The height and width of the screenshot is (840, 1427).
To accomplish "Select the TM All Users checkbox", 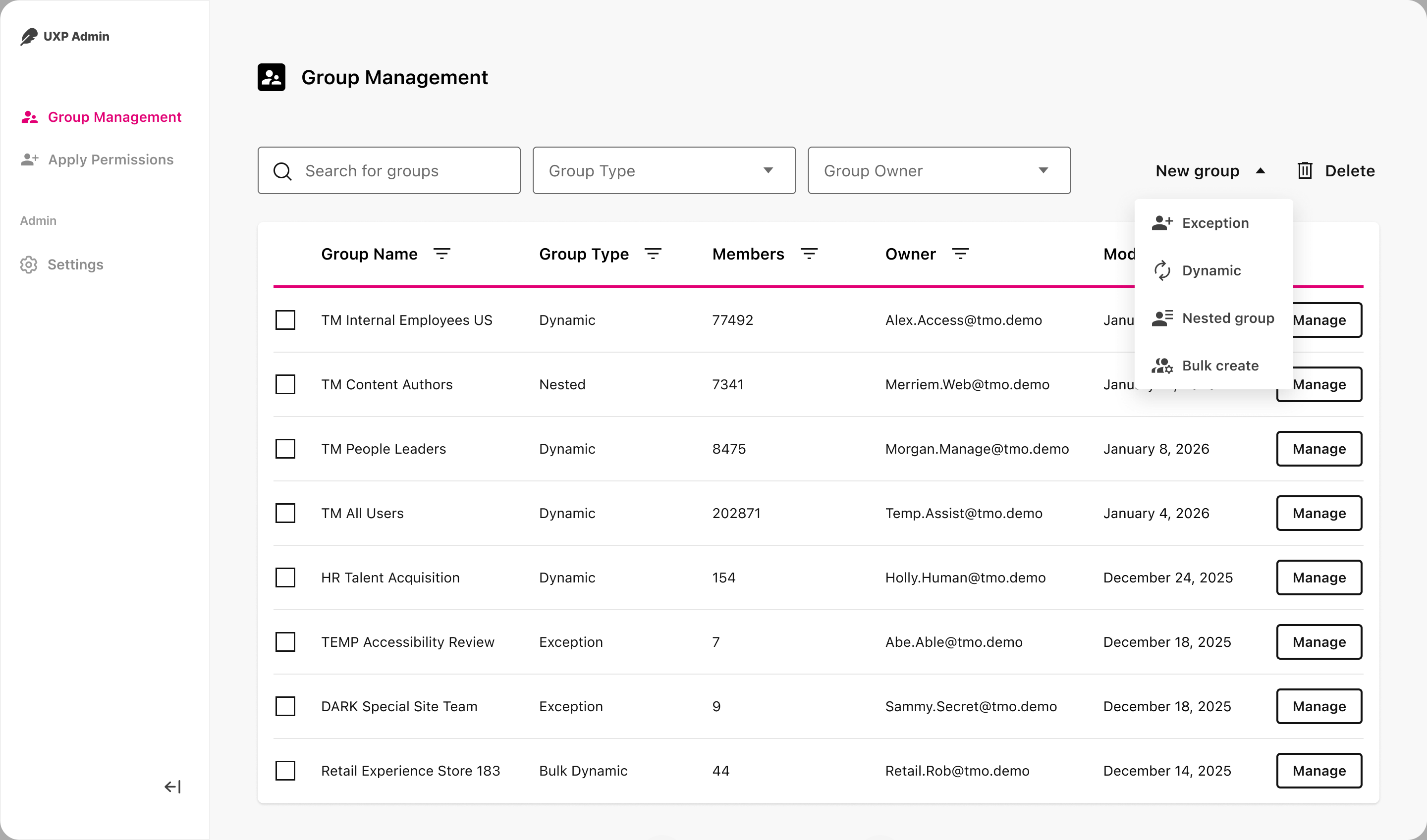I will pos(285,514).
